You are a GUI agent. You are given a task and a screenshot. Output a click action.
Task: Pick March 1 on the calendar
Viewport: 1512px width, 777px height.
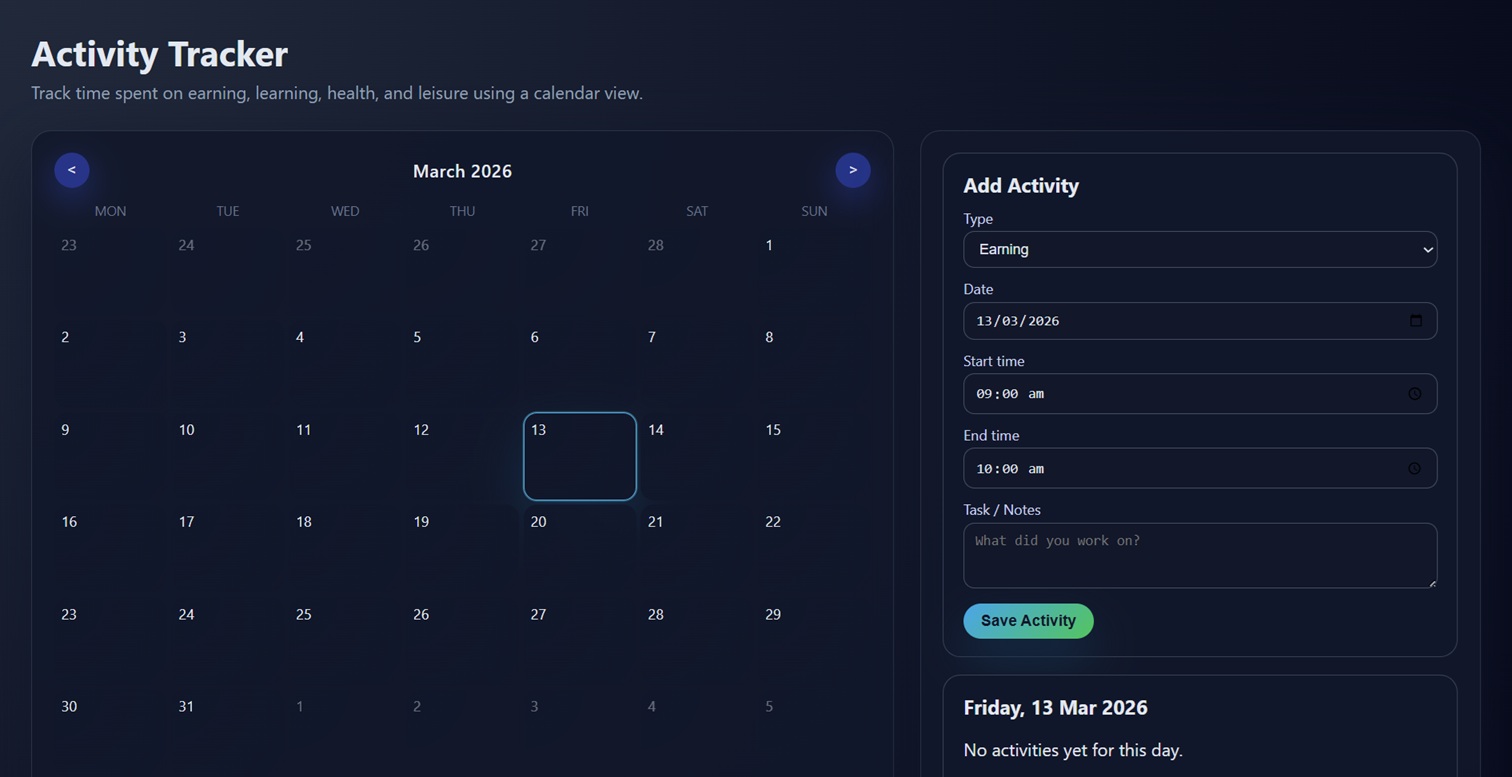[814, 271]
